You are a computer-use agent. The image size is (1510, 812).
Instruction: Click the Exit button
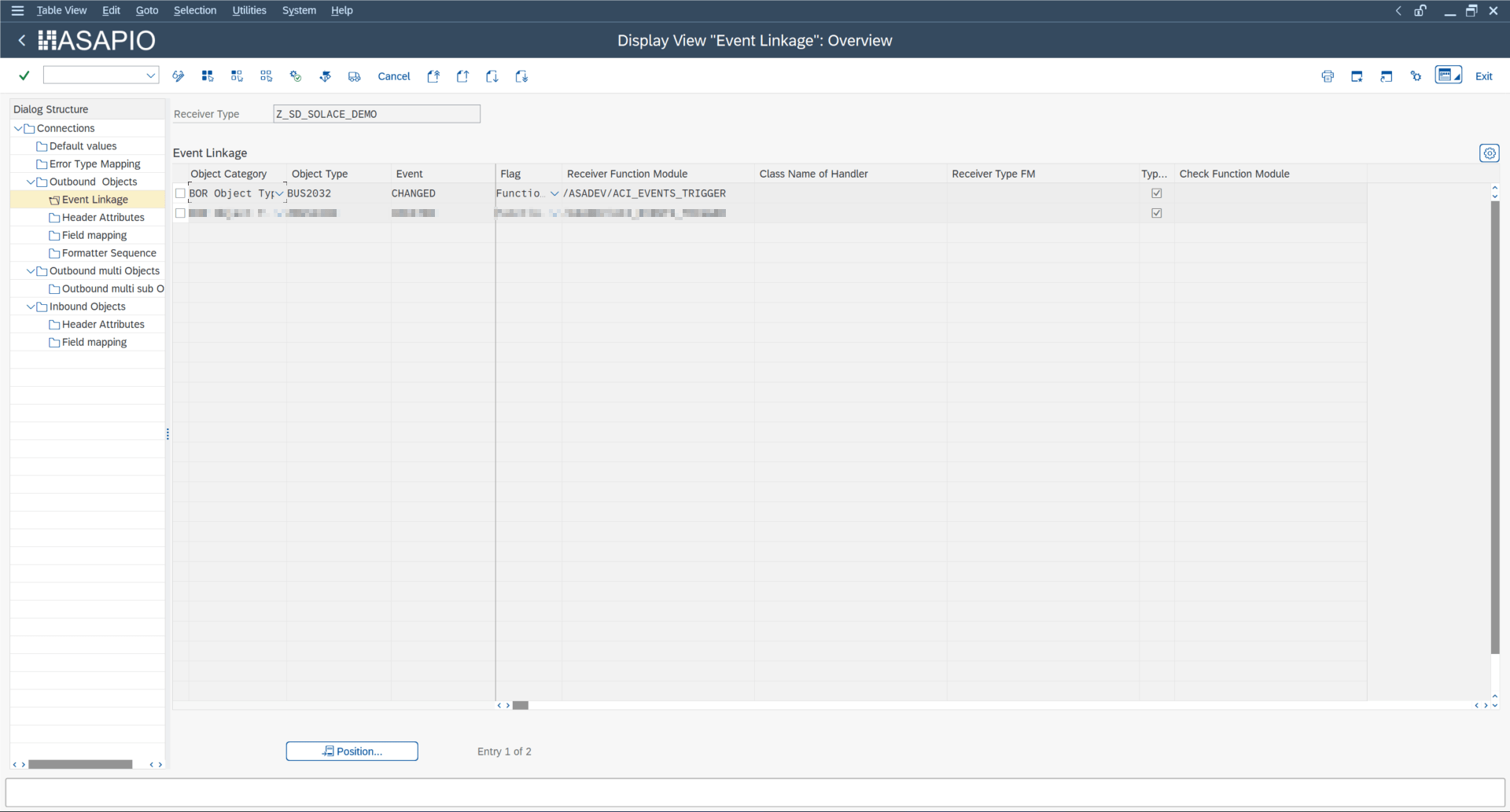tap(1484, 76)
